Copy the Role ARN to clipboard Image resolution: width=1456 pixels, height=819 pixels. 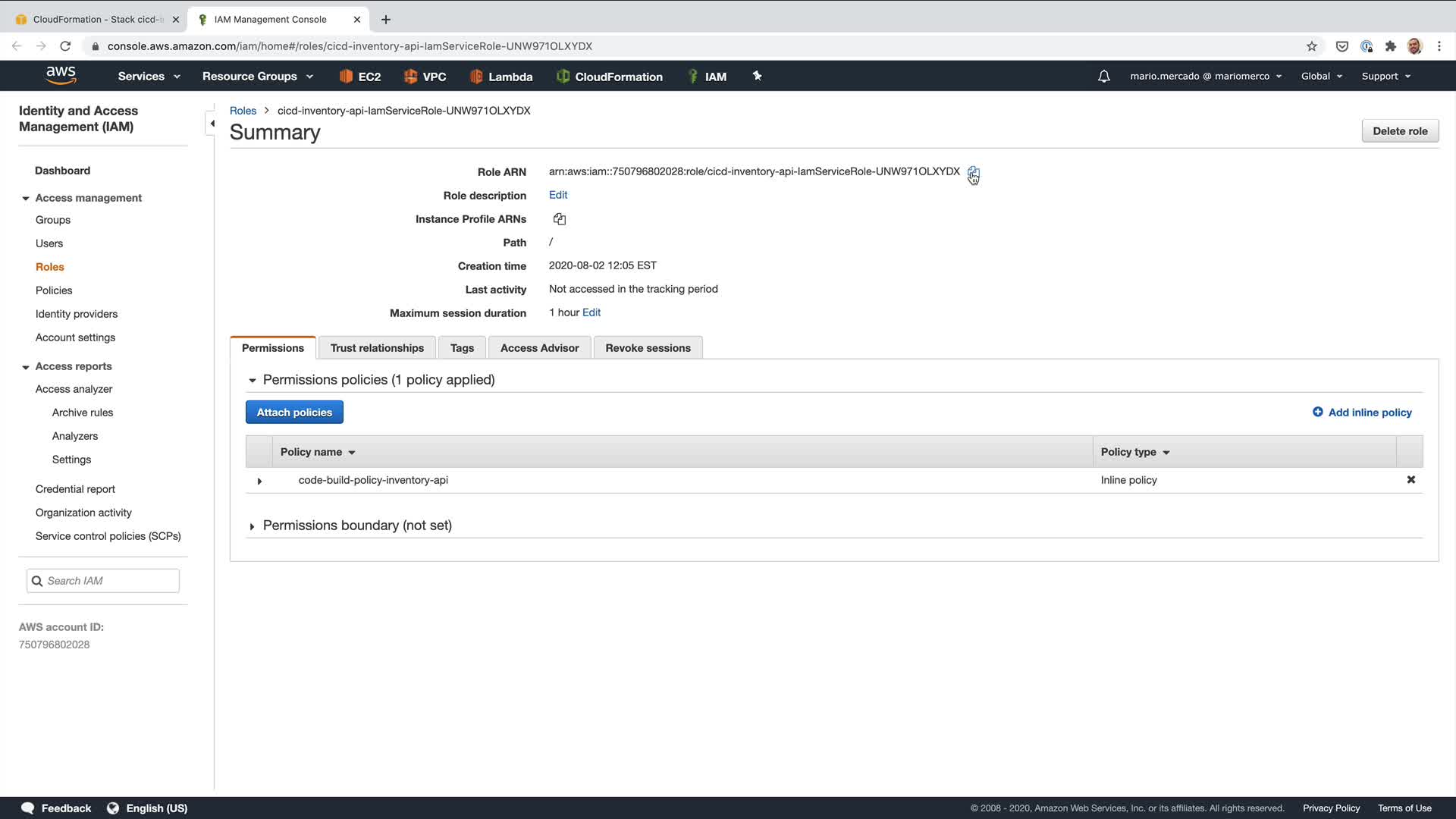[x=973, y=172]
